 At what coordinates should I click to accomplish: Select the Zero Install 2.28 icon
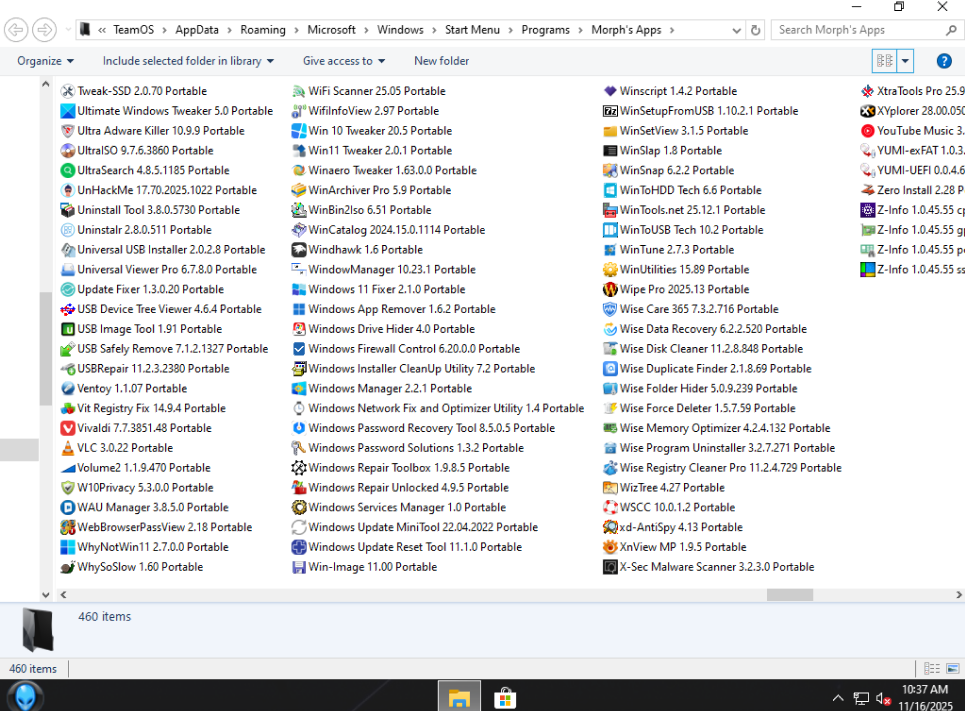tap(867, 190)
